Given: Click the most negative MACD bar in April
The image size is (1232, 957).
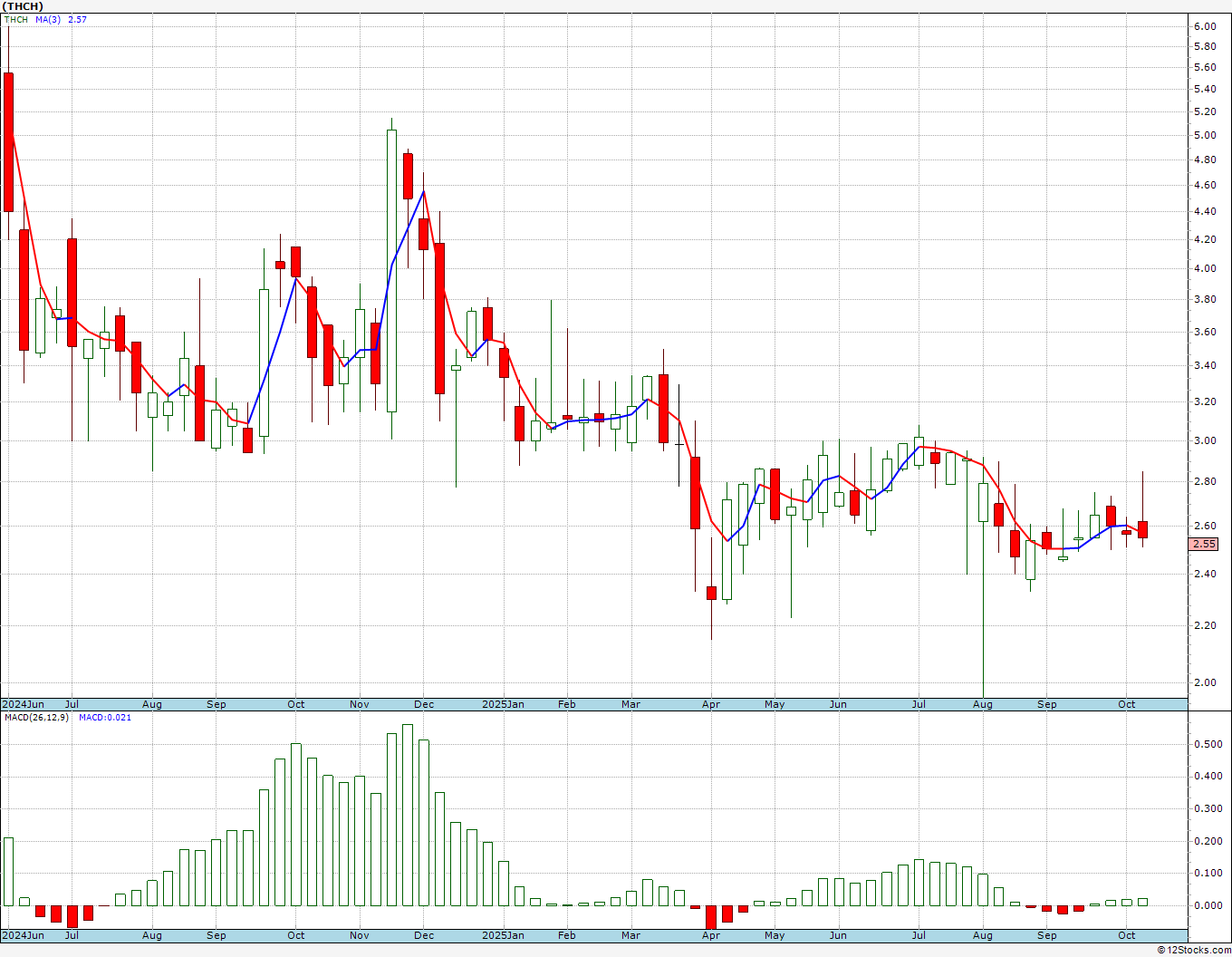Looking at the screenshot, I should click(711, 916).
